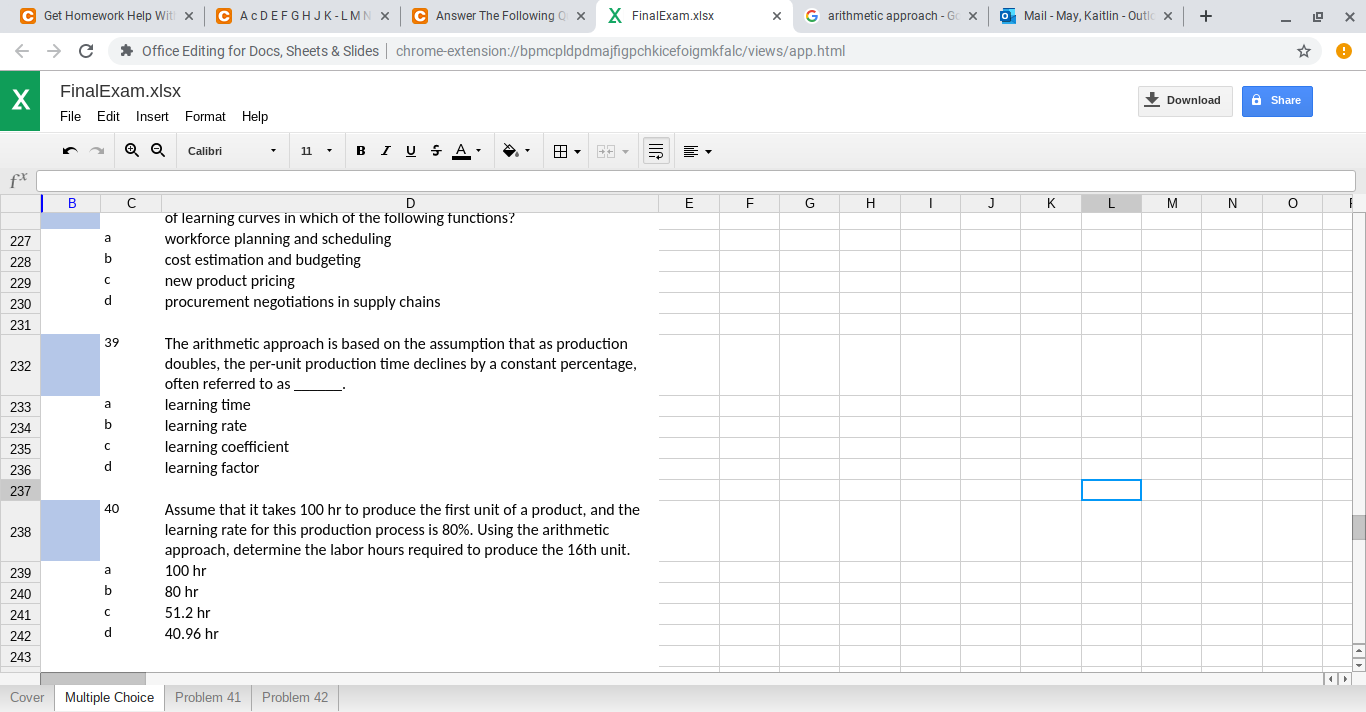Toggle Bold formatting
The image size is (1366, 712).
point(361,151)
